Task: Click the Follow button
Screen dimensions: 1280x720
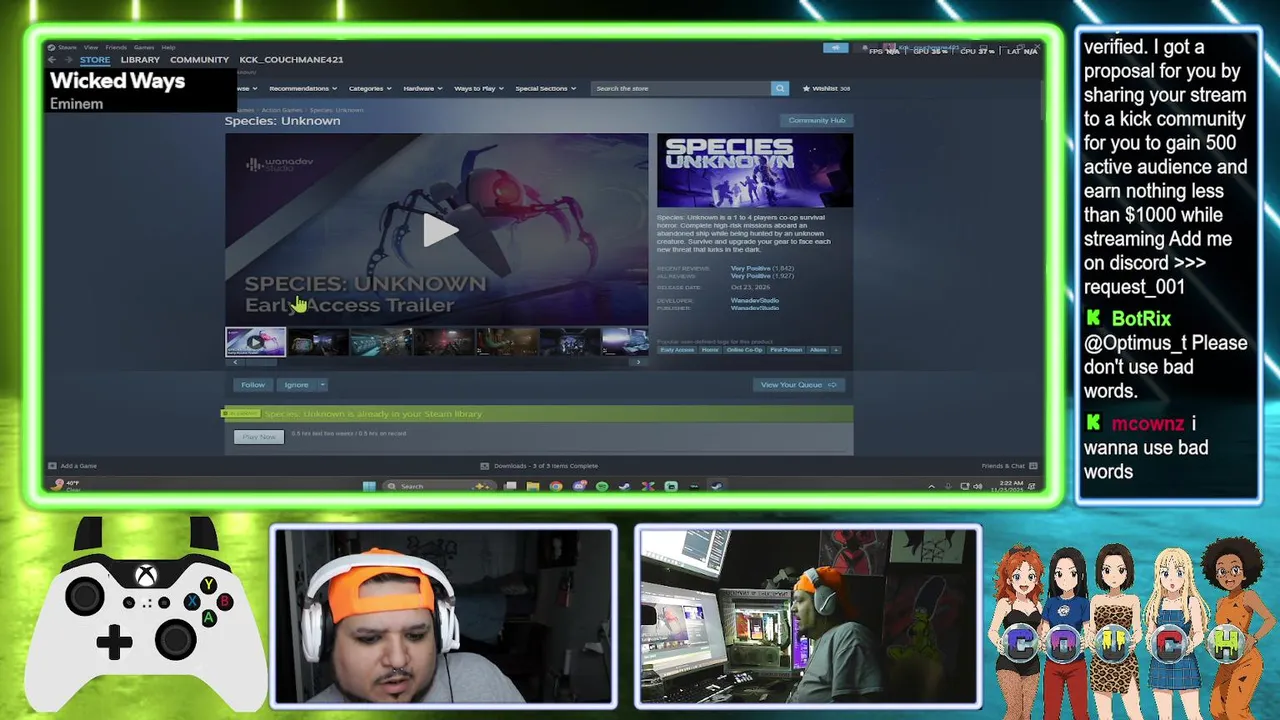Action: pyautogui.click(x=252, y=385)
